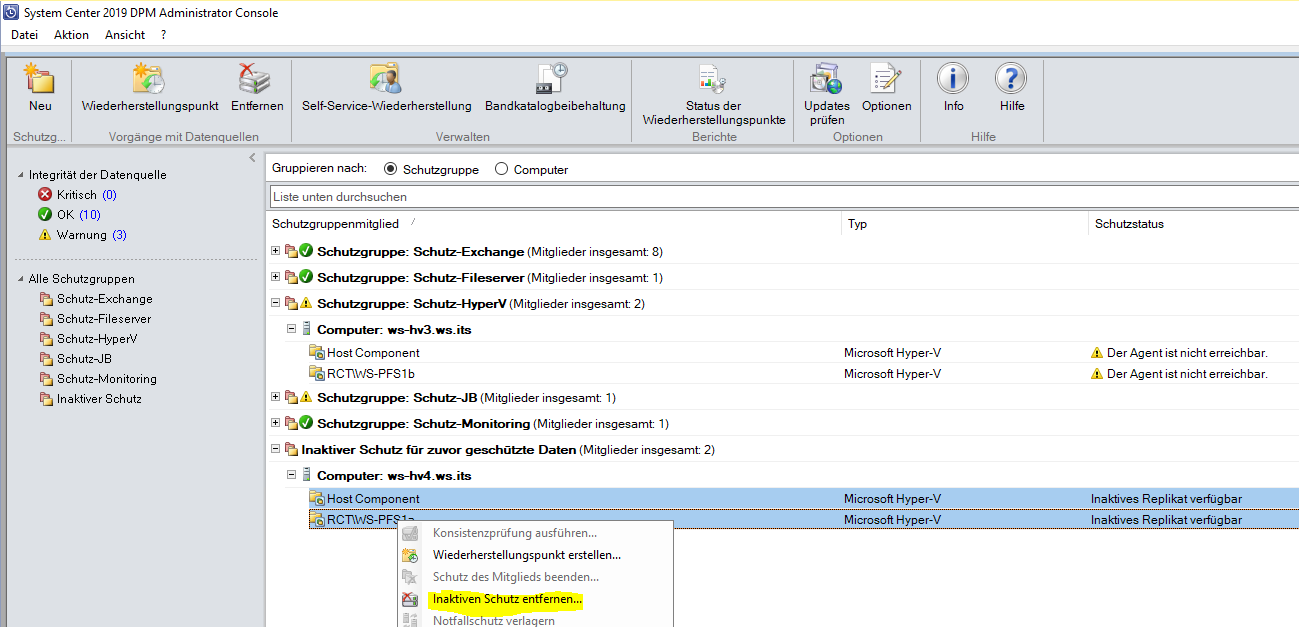Click red Kritisch status icon
Image resolution: width=1299 pixels, height=627 pixels.
click(x=45, y=195)
